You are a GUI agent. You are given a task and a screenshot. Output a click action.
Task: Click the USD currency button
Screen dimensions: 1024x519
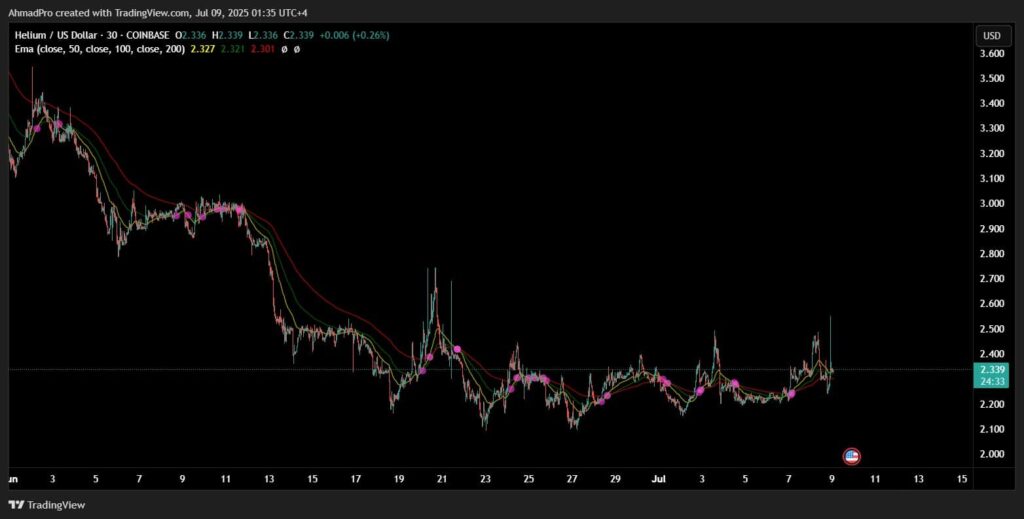pyautogui.click(x=992, y=36)
